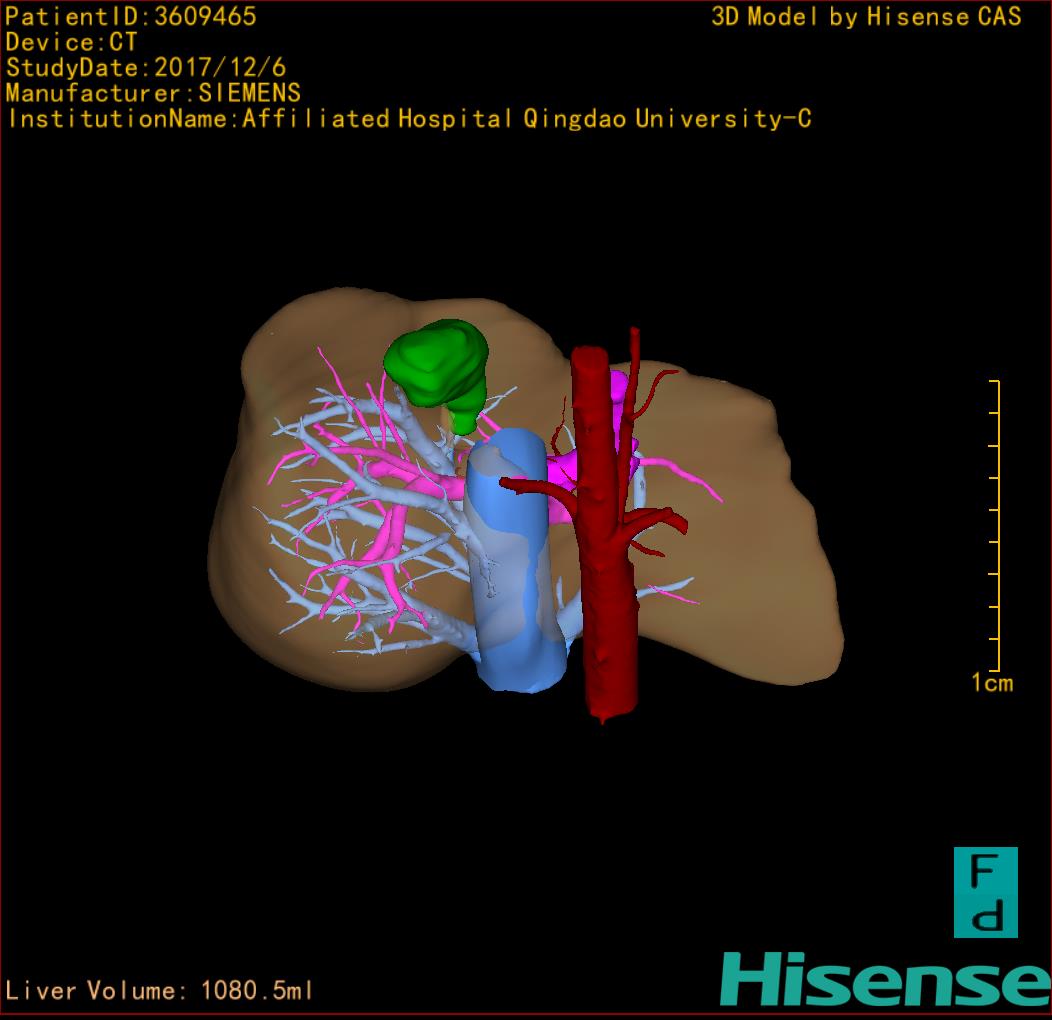Click the Hisense logo

click(886, 979)
